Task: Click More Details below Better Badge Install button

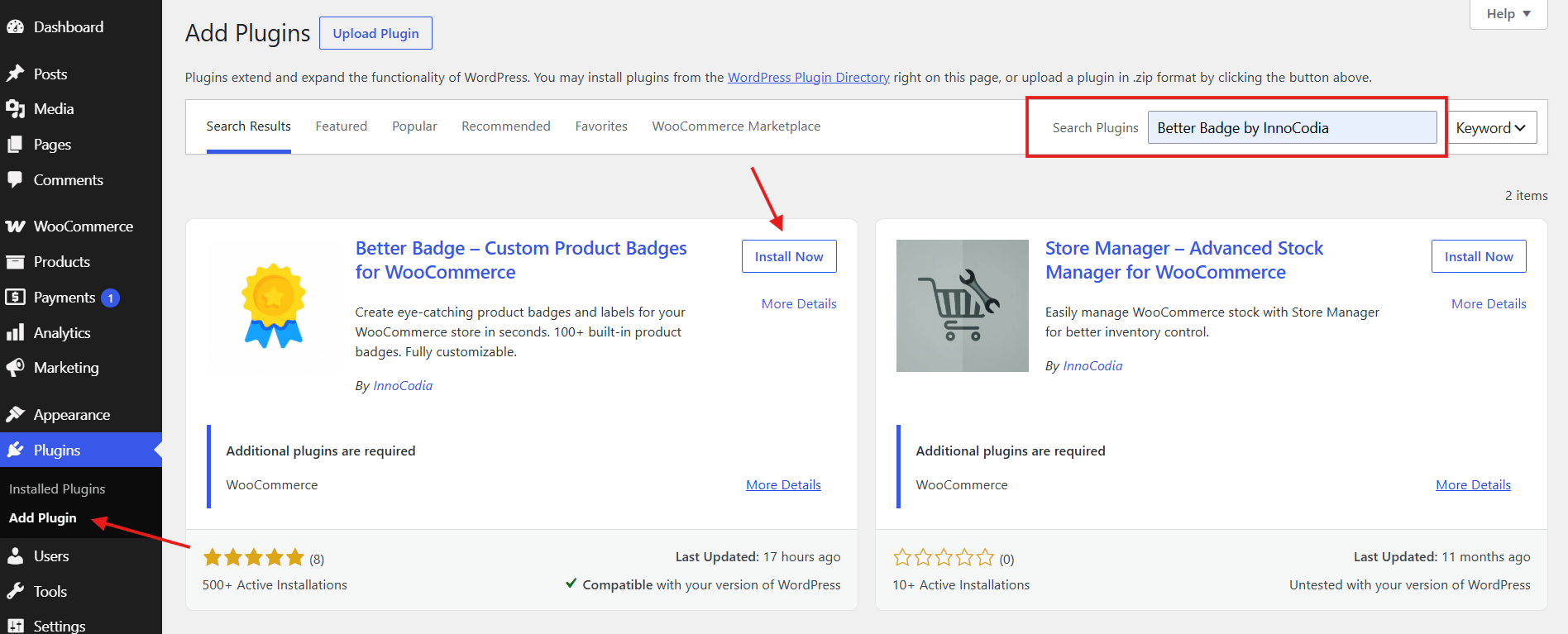Action: (x=799, y=304)
